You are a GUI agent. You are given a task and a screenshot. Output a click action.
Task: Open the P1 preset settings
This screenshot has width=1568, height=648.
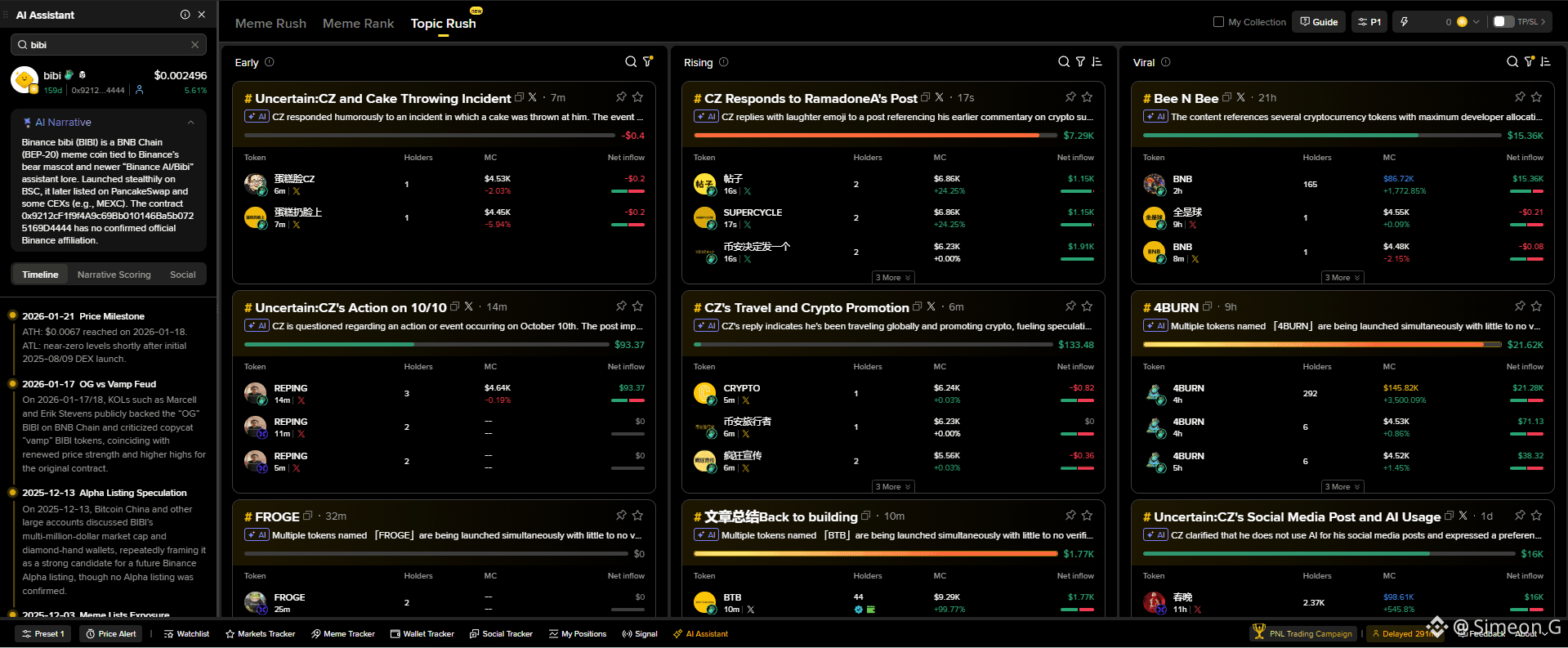pyautogui.click(x=1369, y=22)
